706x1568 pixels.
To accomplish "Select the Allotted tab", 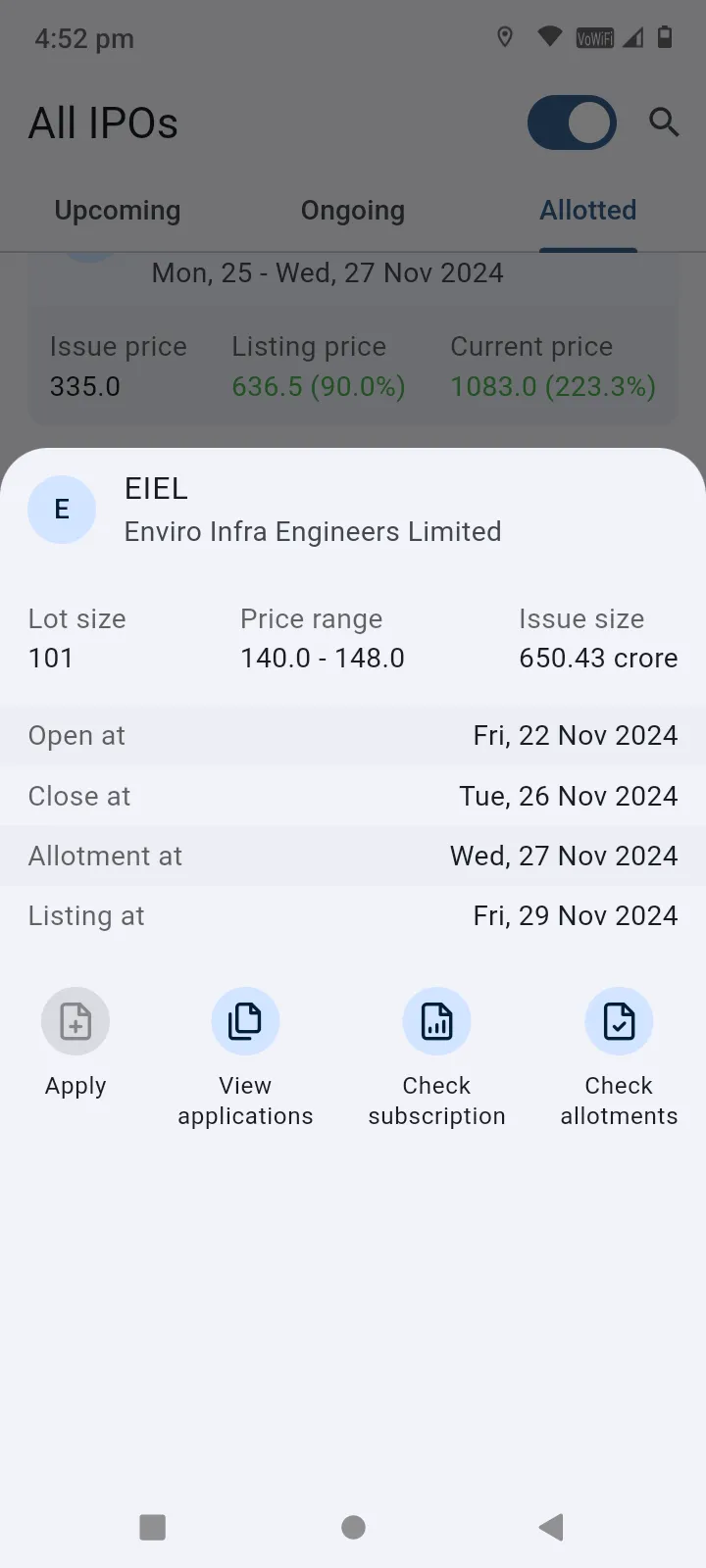I will [x=588, y=211].
